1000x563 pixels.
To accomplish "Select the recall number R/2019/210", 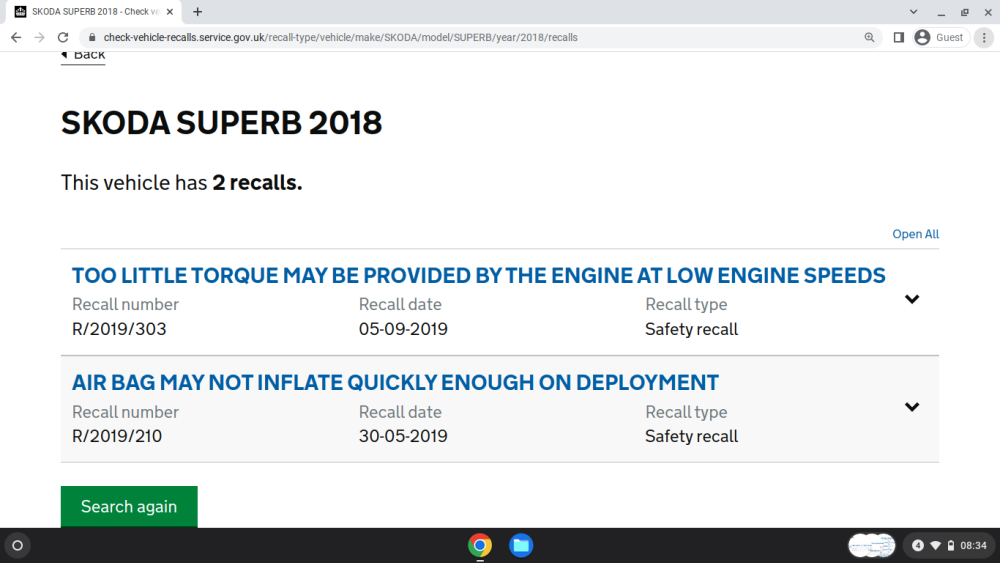I will coord(117,436).
